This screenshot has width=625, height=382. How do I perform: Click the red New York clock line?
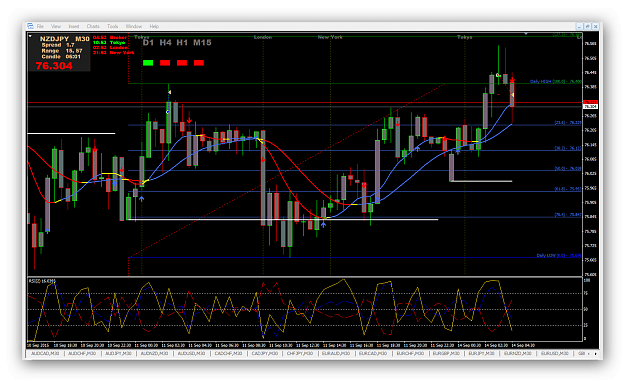(114, 52)
